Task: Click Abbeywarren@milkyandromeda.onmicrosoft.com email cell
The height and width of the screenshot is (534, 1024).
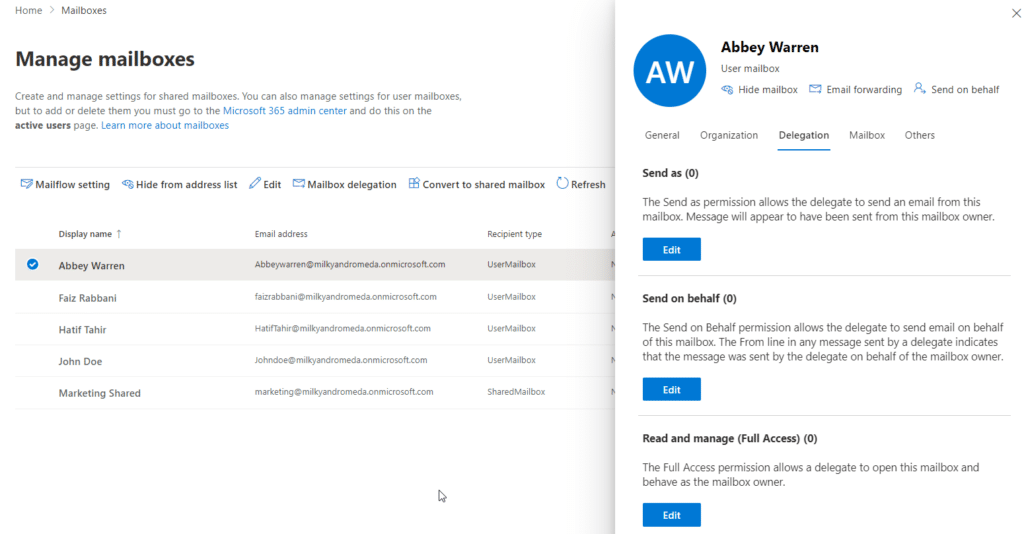Action: click(x=350, y=264)
